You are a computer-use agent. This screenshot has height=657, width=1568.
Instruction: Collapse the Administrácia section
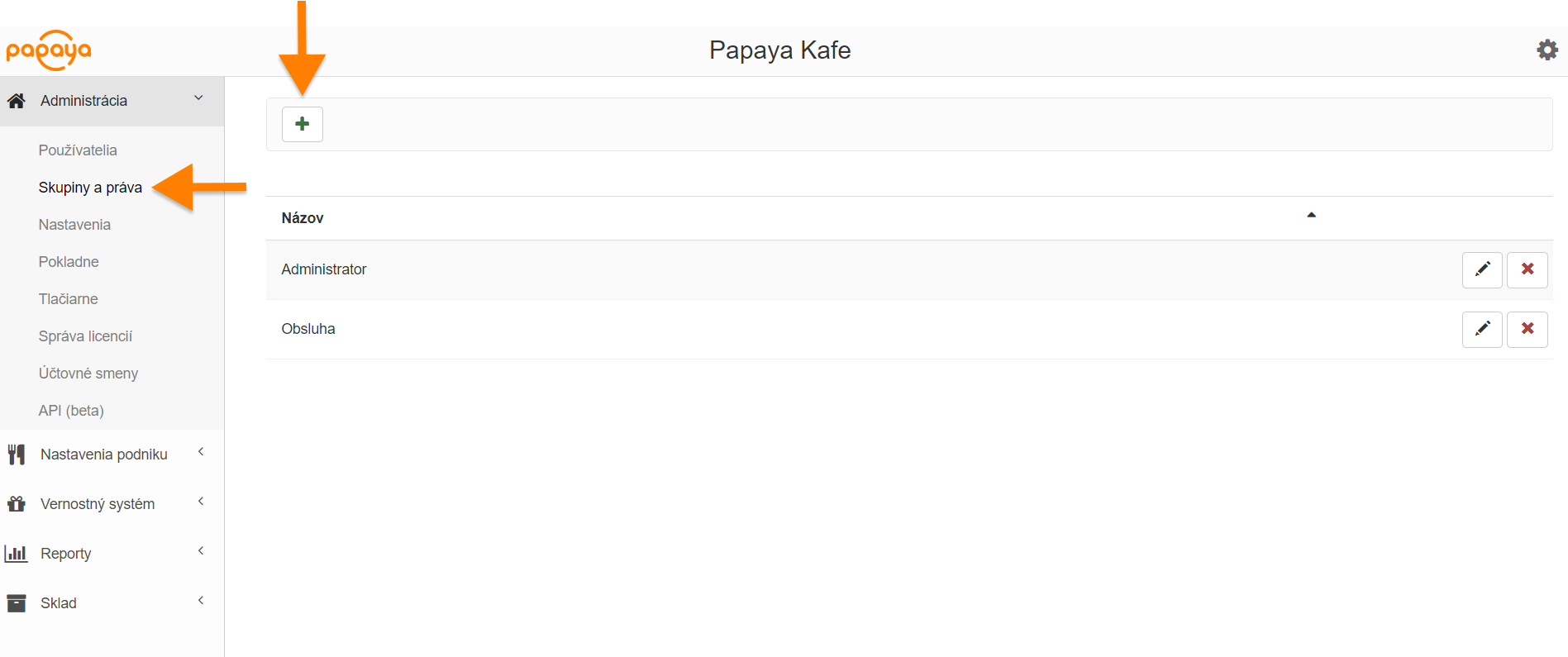click(198, 97)
